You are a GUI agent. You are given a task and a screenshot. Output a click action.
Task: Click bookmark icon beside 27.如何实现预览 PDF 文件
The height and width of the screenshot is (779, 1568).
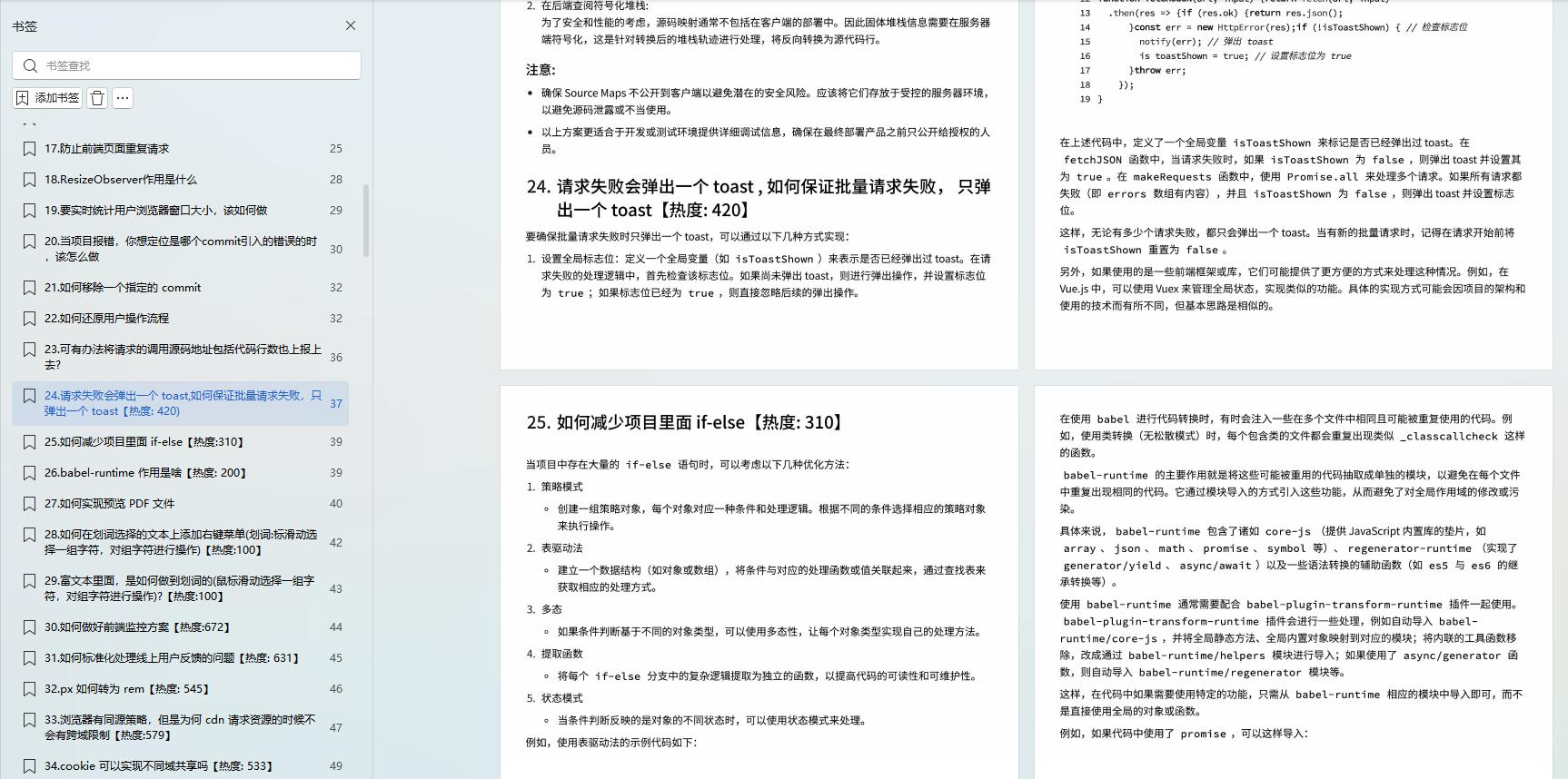coord(29,503)
